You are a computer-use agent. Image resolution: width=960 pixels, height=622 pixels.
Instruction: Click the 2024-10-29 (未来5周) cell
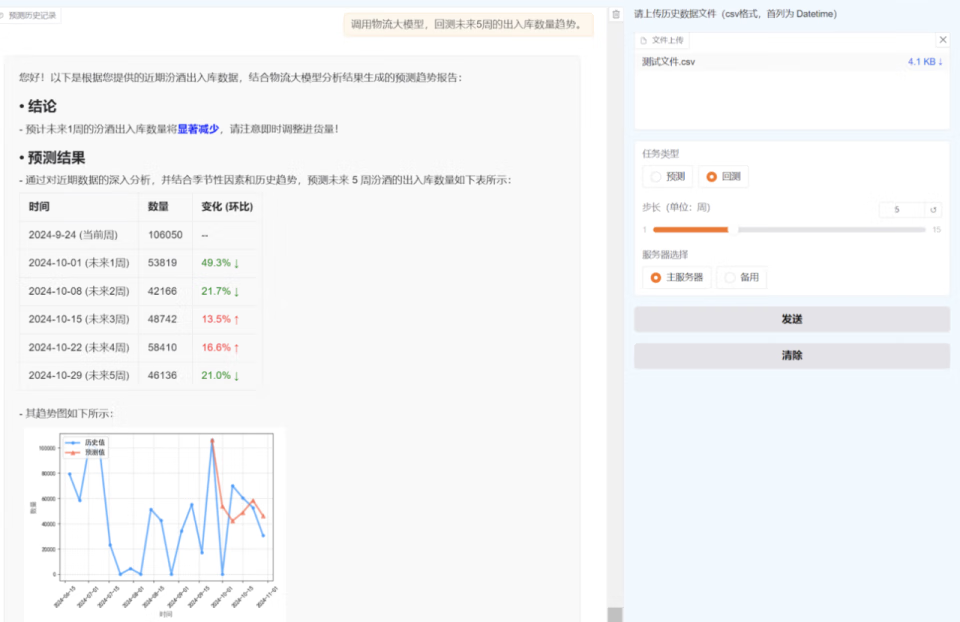79,376
